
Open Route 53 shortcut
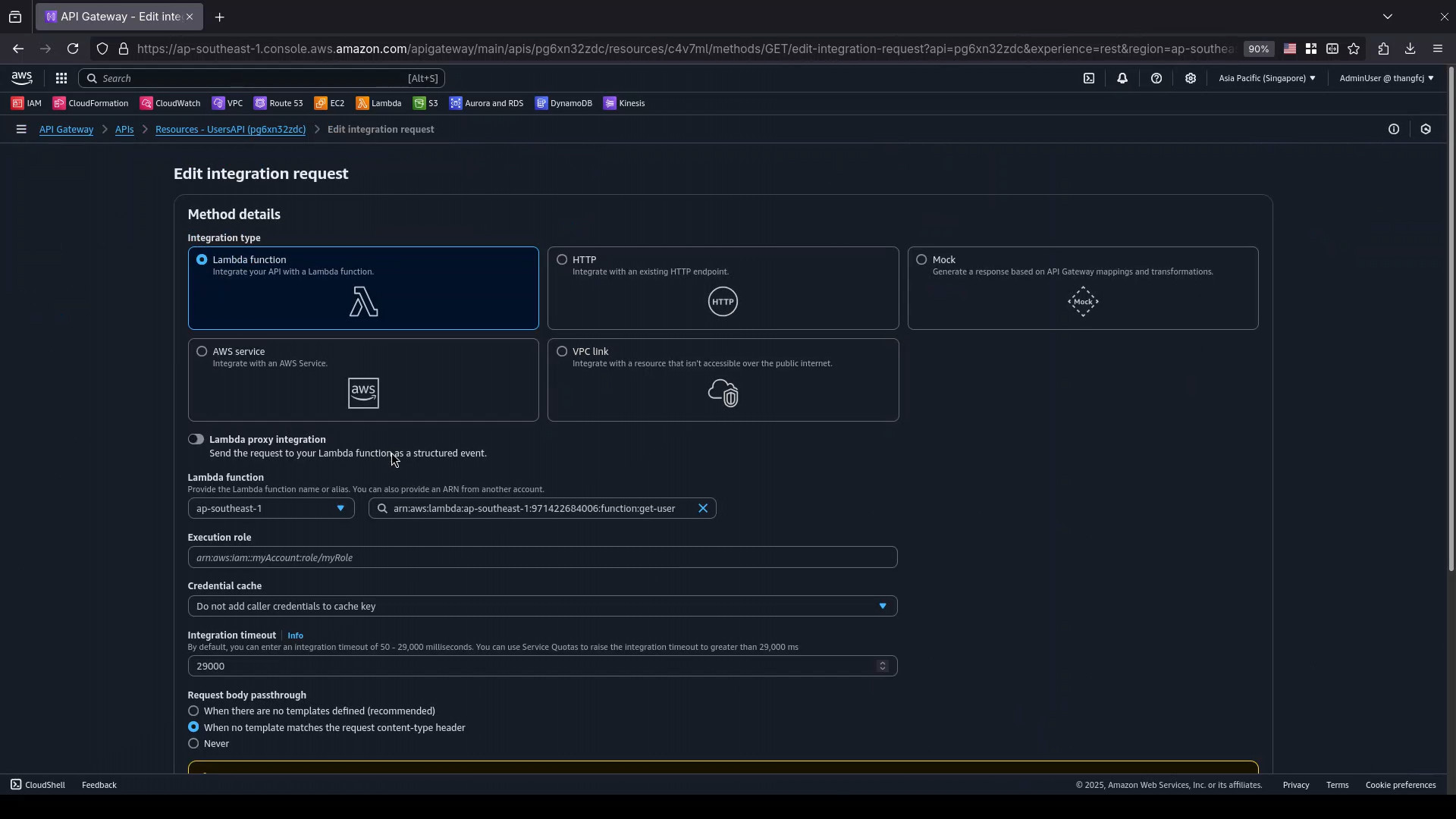pyautogui.click(x=278, y=104)
